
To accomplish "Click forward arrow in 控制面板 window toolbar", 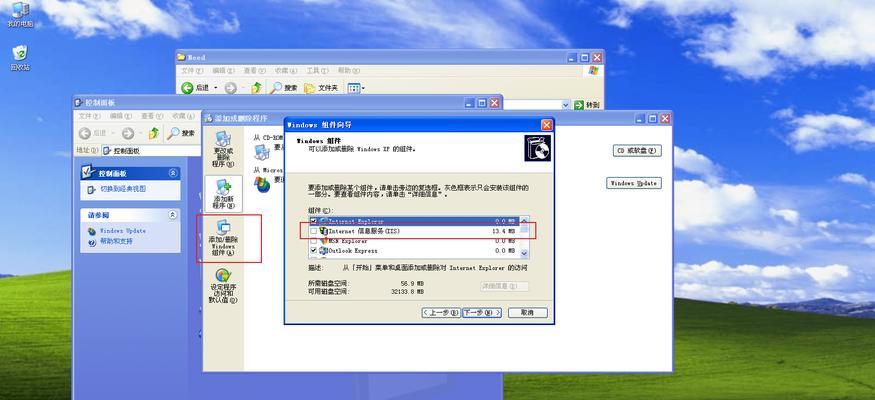I will tap(128, 133).
